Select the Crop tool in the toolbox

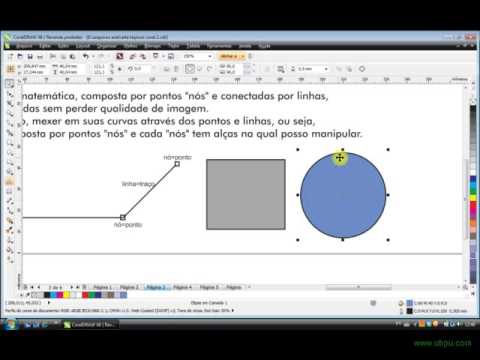(x=10, y=104)
